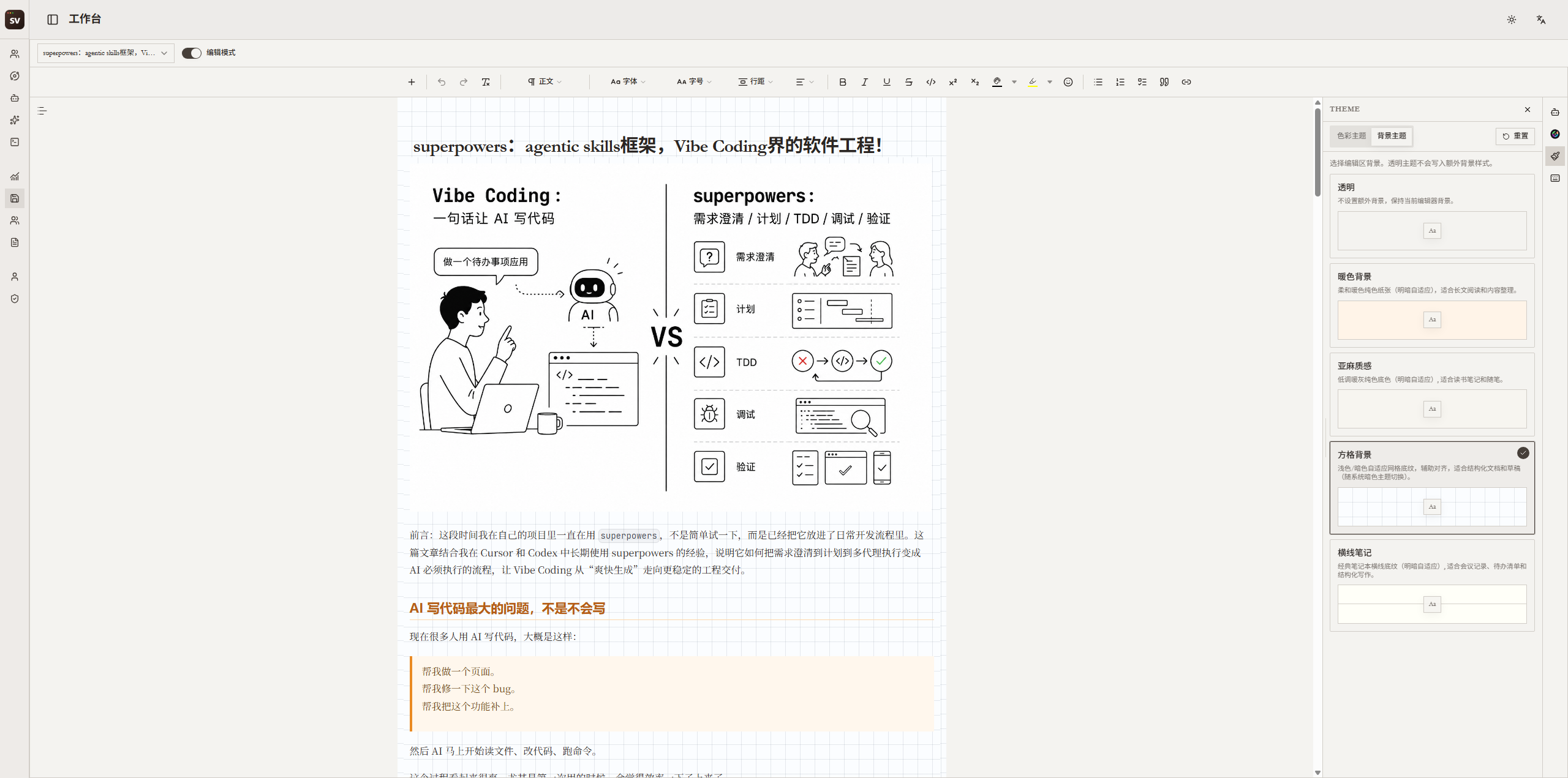The image size is (1568, 778).
Task: Click the SV app logo
Action: [x=15, y=20]
